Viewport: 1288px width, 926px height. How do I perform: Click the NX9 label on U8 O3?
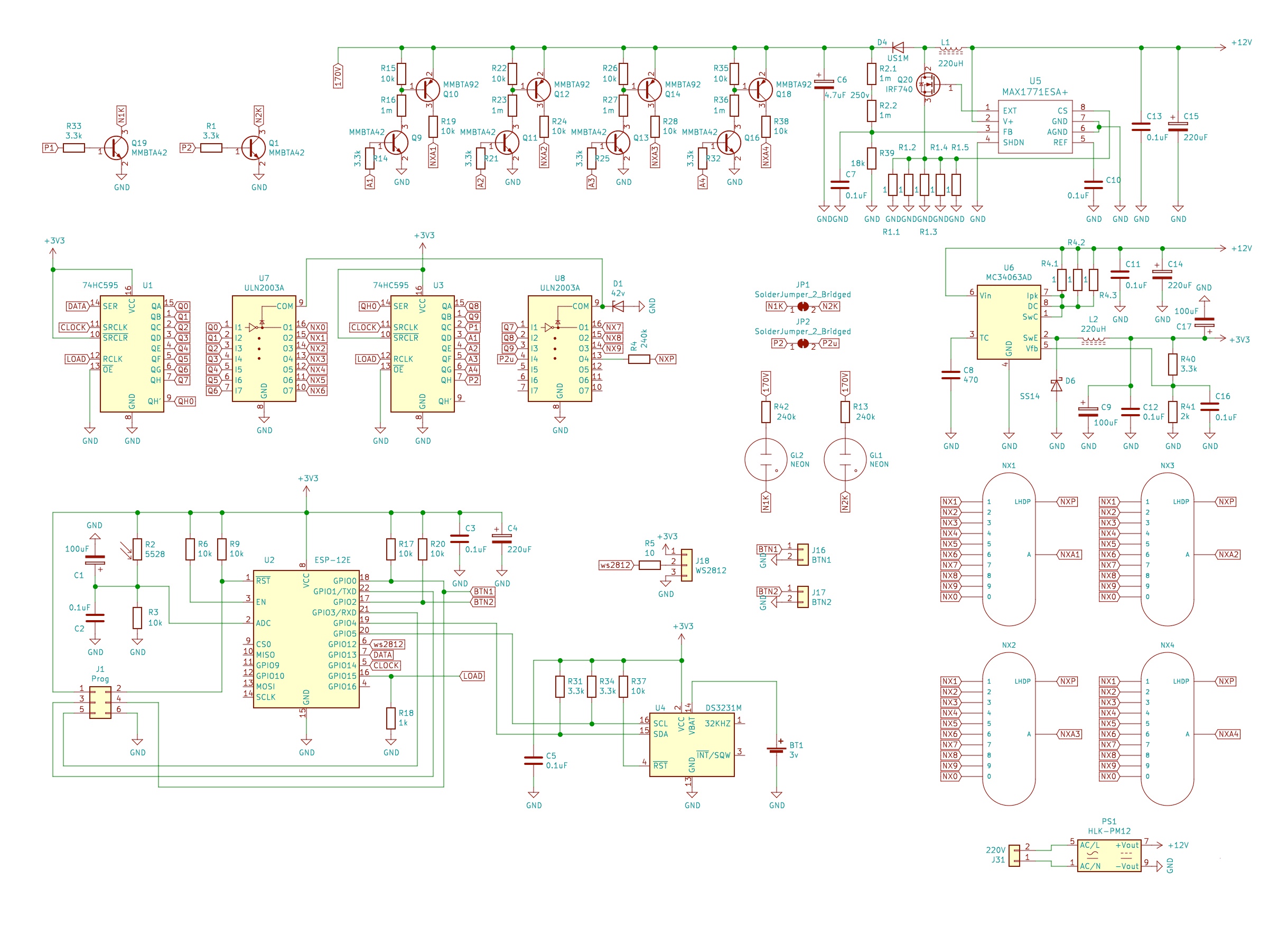click(x=613, y=349)
